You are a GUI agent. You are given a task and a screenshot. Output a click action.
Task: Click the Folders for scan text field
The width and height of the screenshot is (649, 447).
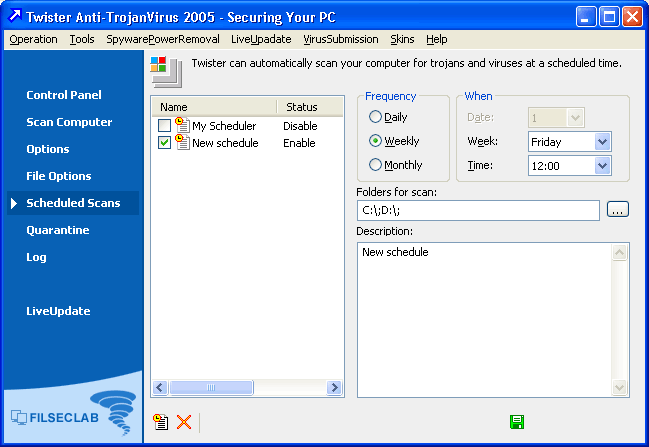(476, 210)
